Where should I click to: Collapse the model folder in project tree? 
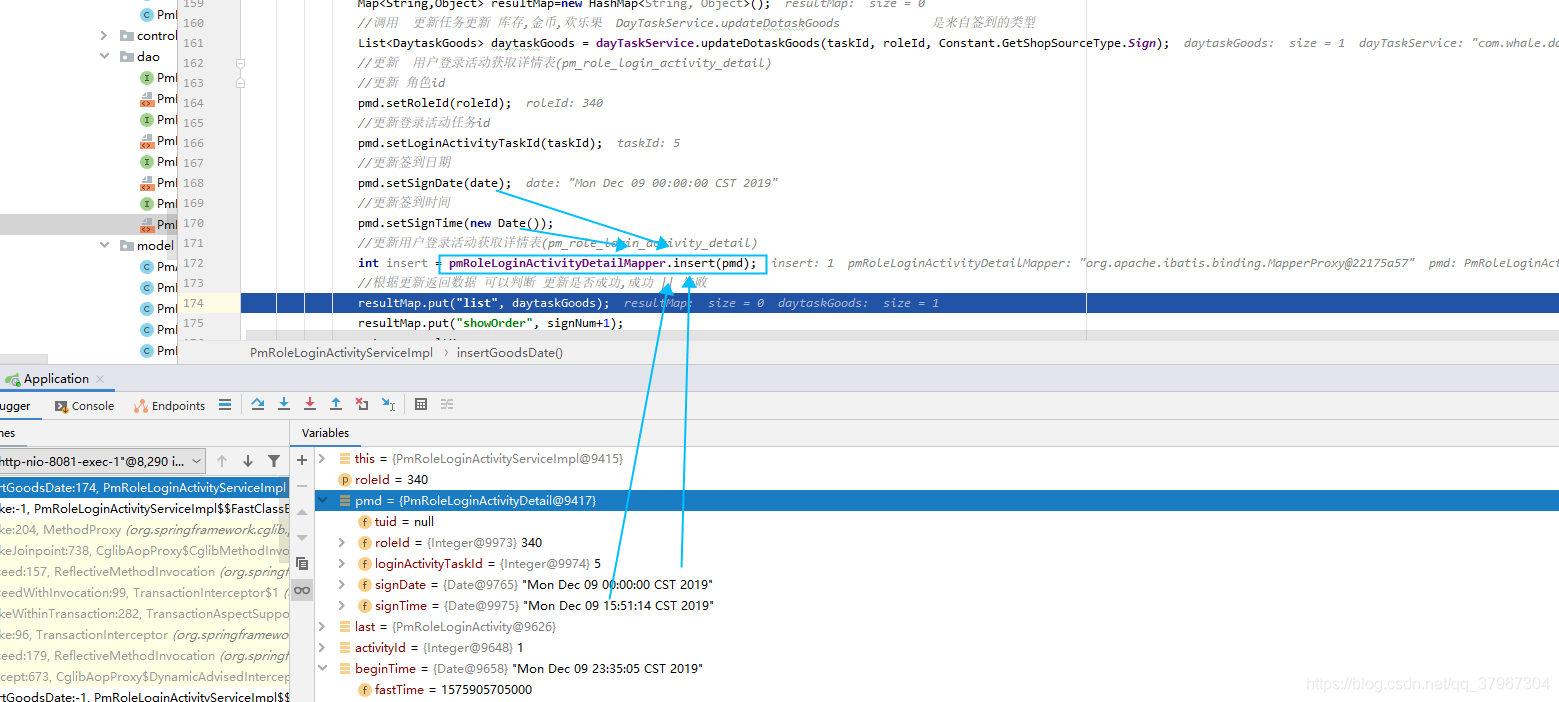pos(104,245)
